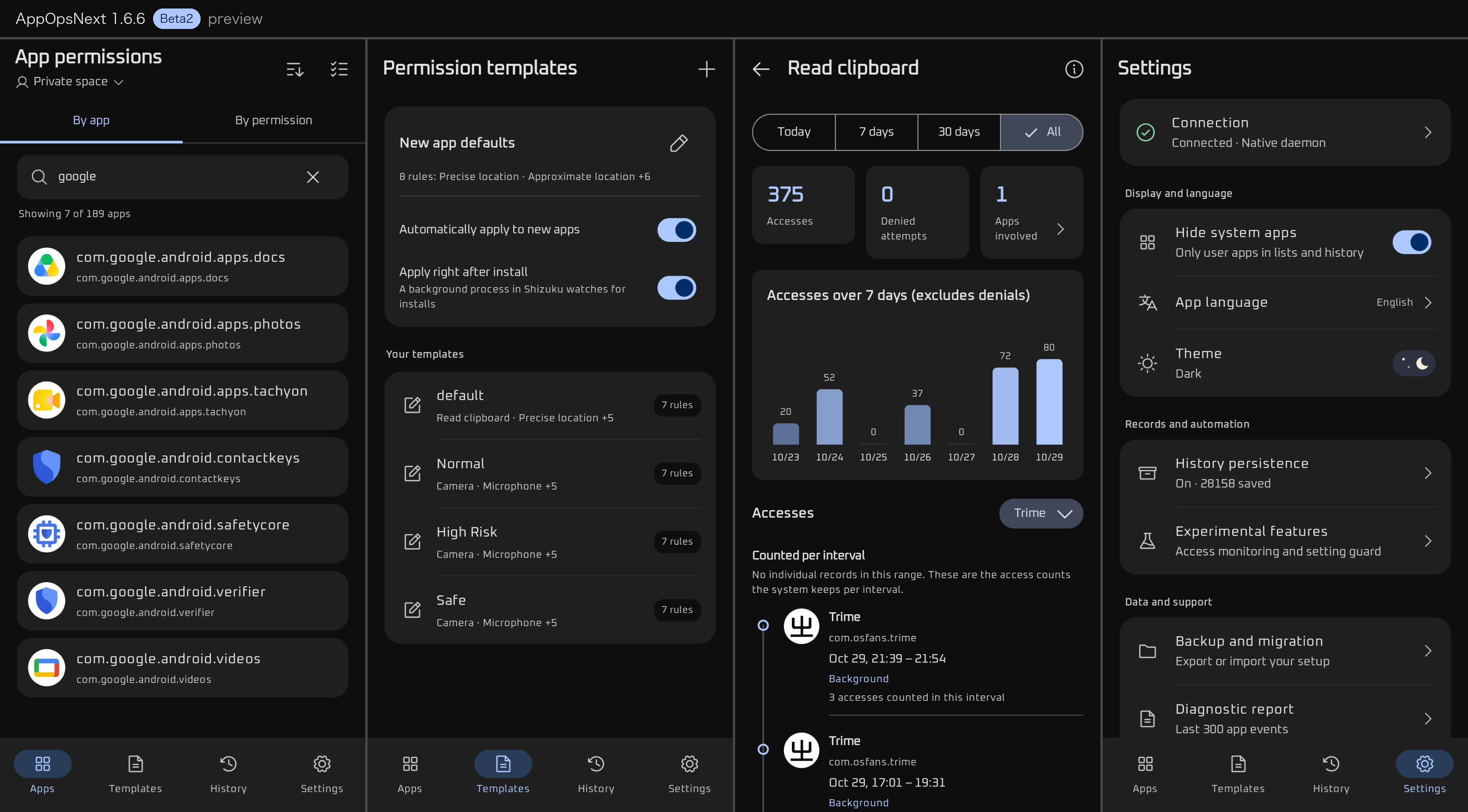
Task: Switch to By permission tab
Action: pos(274,121)
